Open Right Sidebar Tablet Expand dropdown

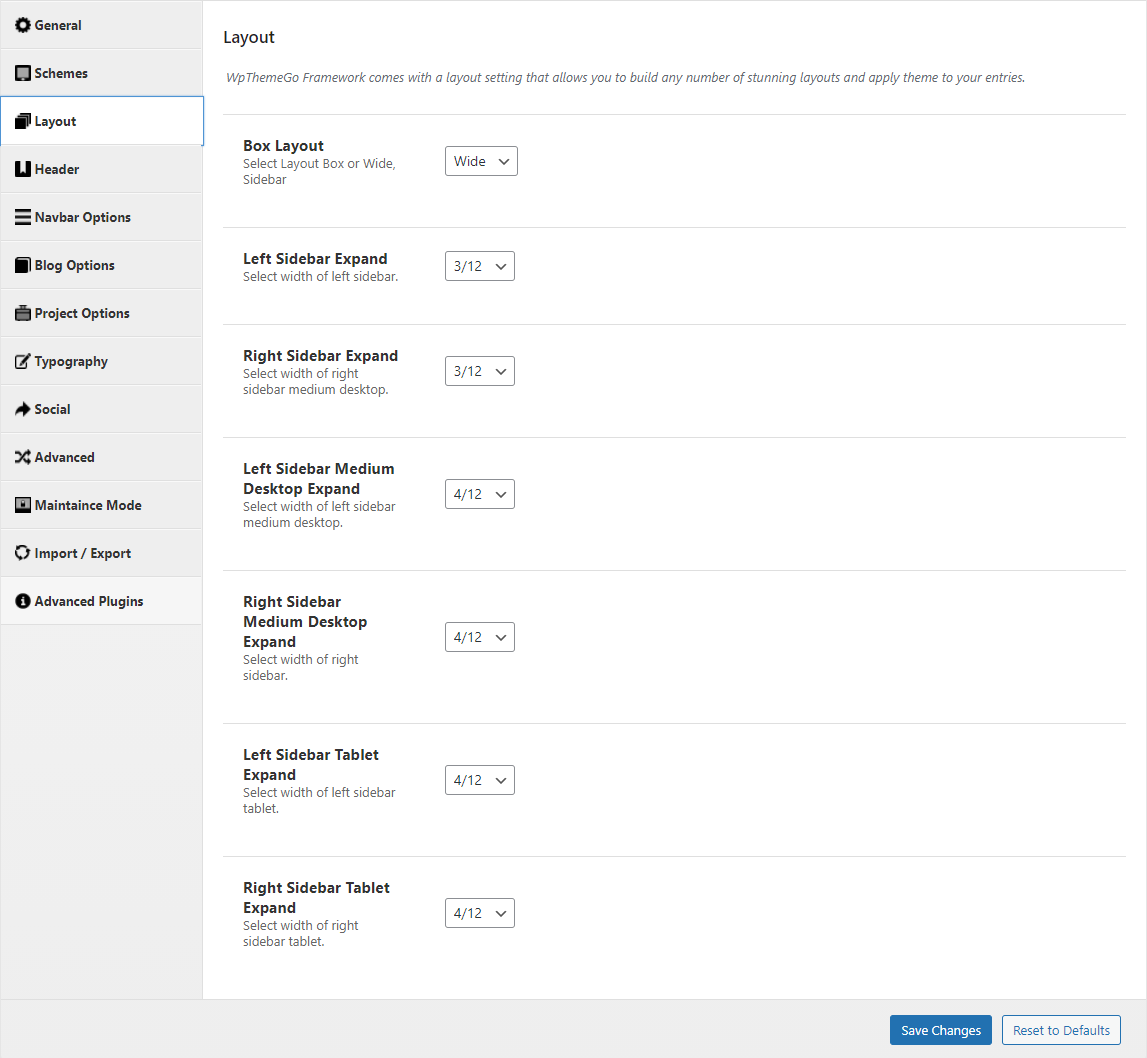click(x=479, y=913)
